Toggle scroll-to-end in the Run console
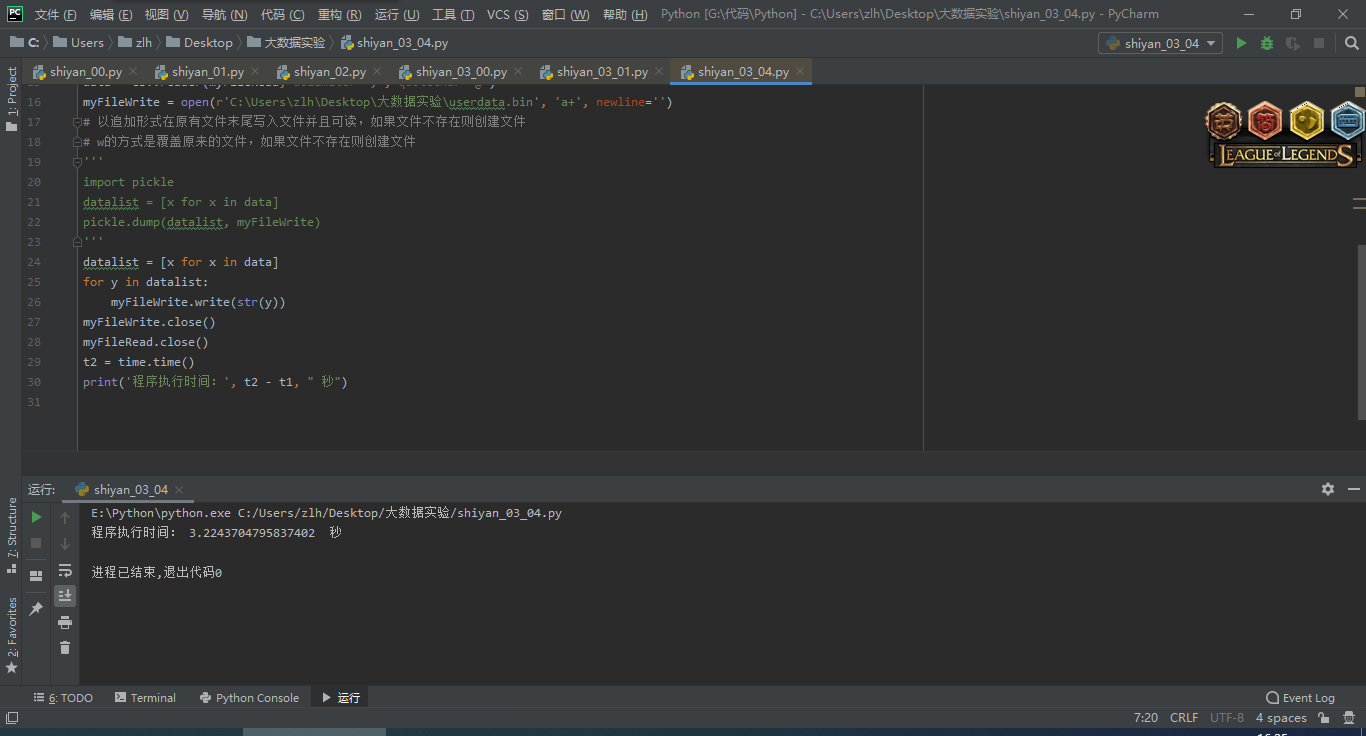 pyautogui.click(x=65, y=596)
